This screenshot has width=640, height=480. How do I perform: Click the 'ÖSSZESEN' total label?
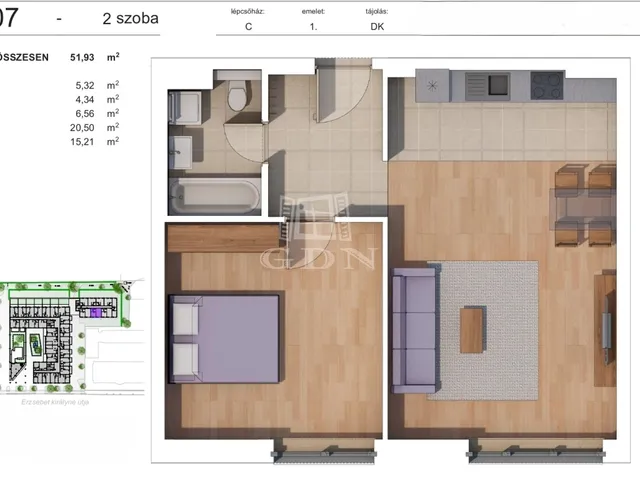coord(24,58)
